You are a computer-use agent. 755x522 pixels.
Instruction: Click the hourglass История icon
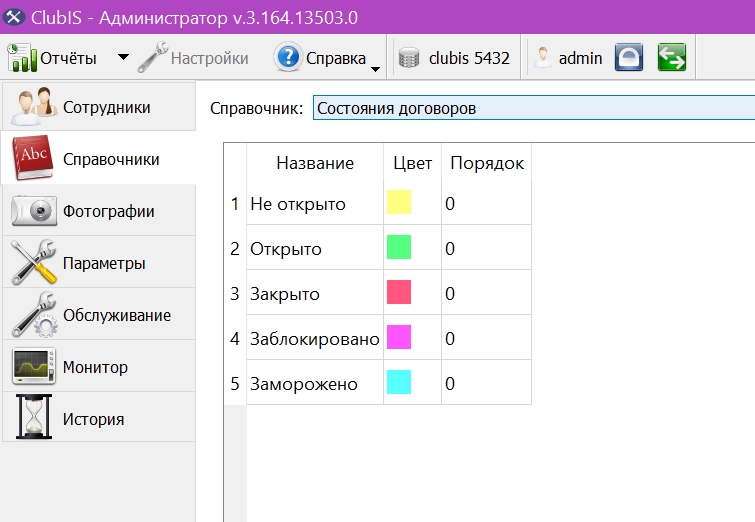coord(34,417)
